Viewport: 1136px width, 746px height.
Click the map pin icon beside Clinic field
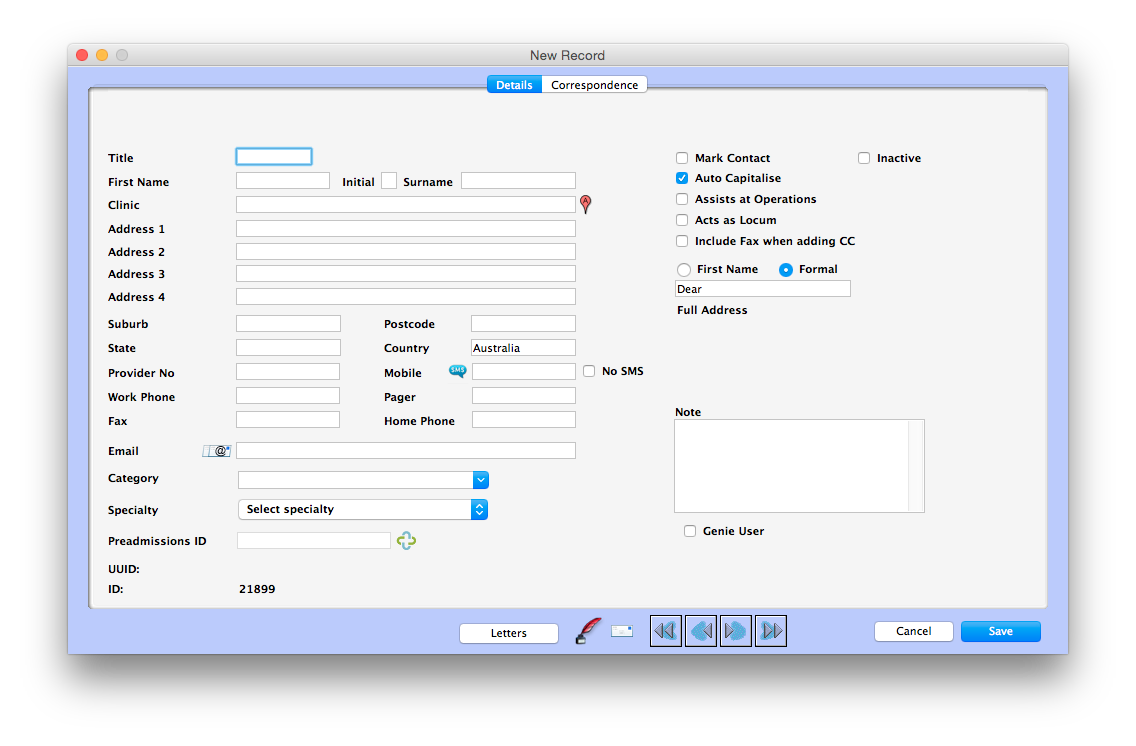585,203
